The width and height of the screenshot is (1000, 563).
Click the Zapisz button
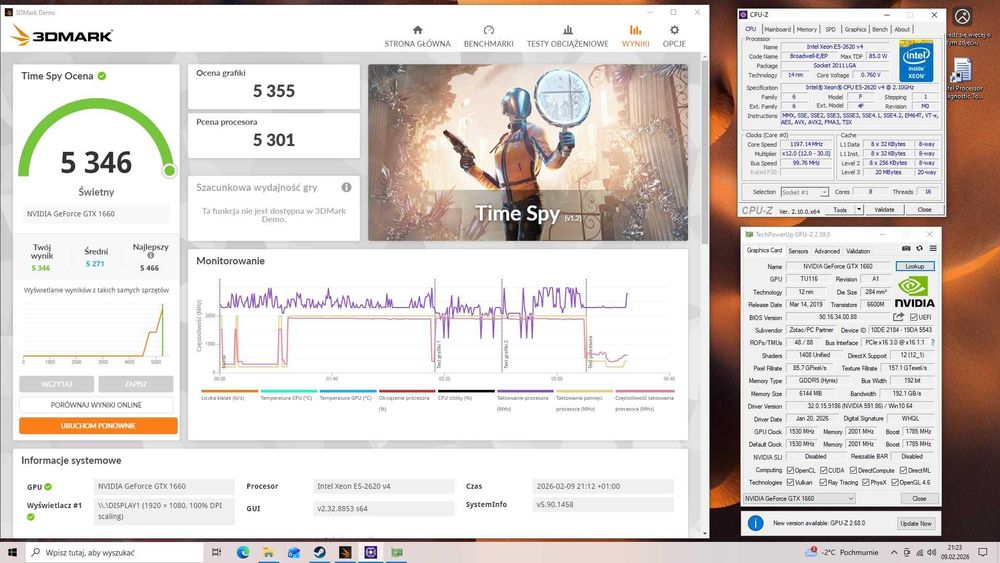pos(136,384)
